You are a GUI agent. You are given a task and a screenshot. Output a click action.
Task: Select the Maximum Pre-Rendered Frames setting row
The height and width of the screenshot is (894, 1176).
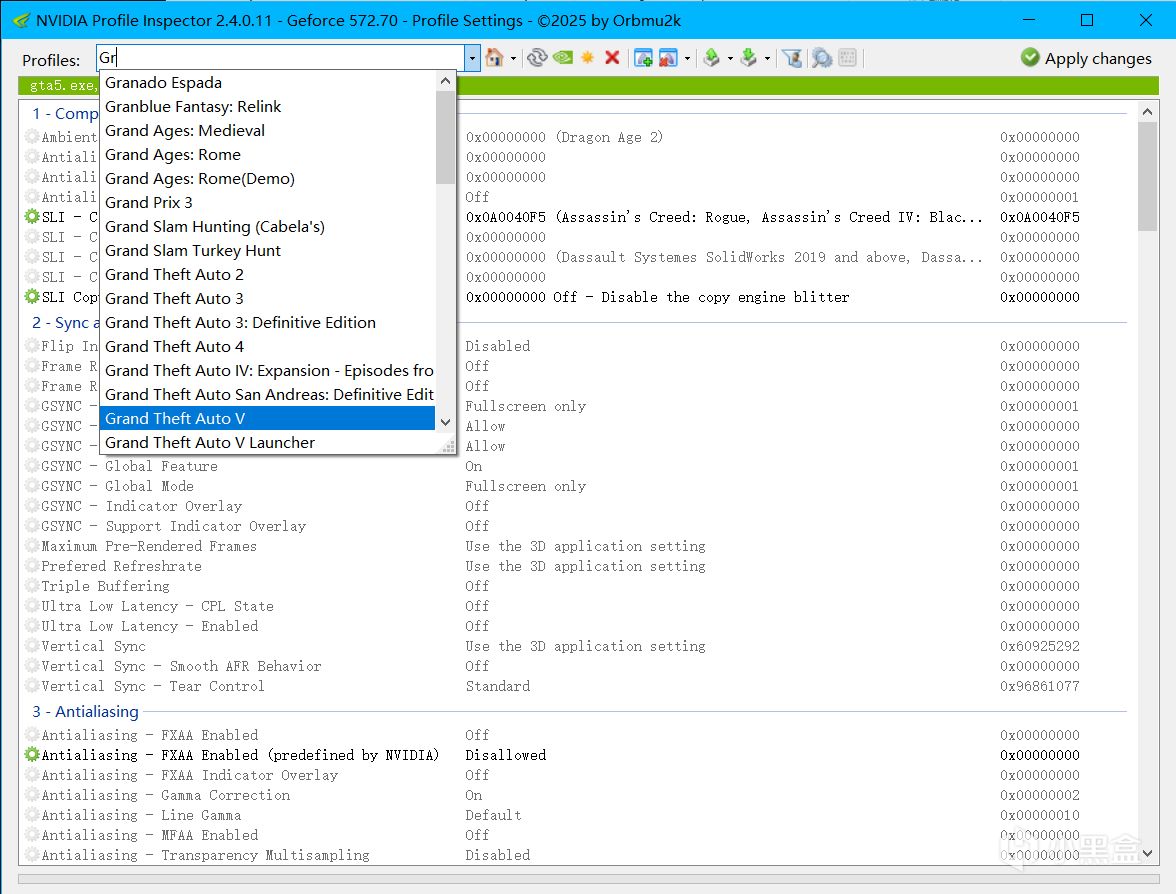pos(574,546)
